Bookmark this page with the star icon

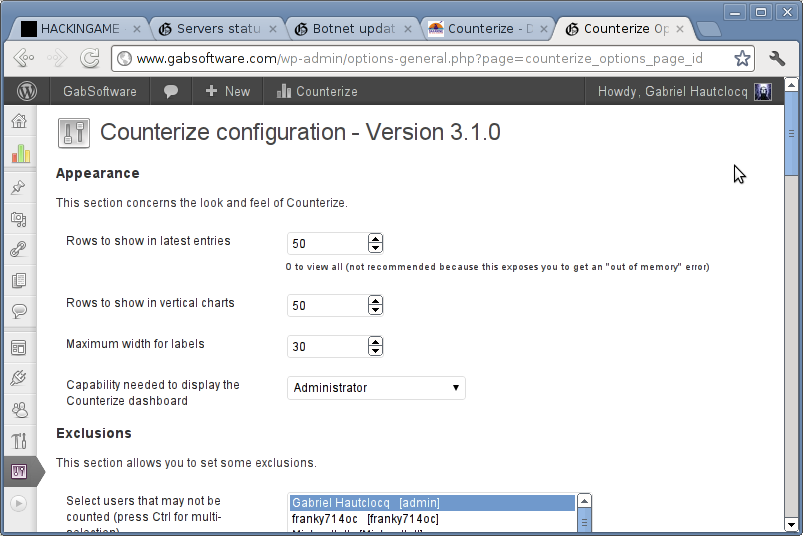742,58
